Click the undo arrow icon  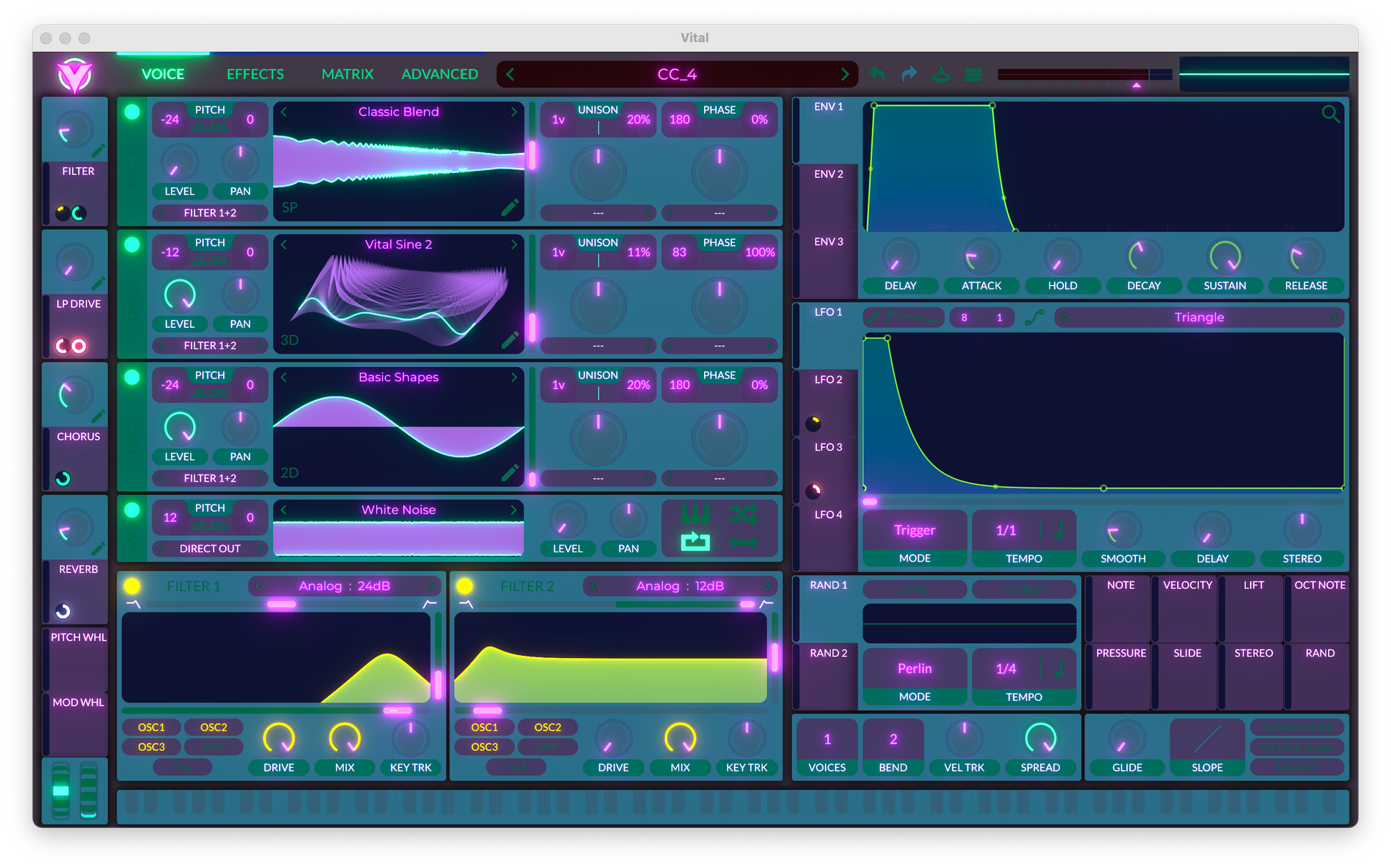[x=877, y=74]
